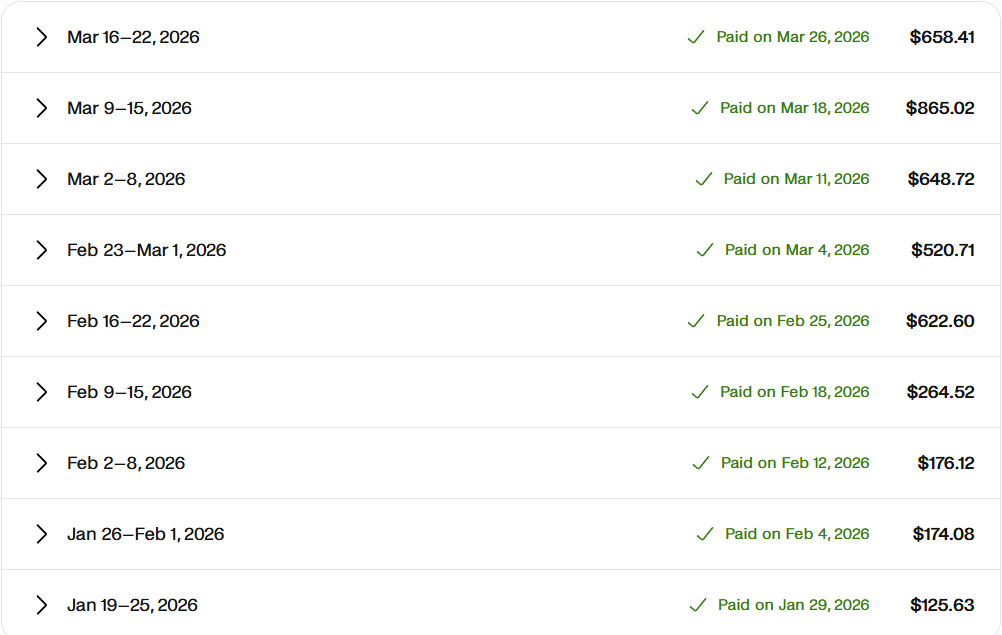Expand the Feb 16–22, 2026 chevron
This screenshot has height=635, width=1002.
tap(42, 321)
